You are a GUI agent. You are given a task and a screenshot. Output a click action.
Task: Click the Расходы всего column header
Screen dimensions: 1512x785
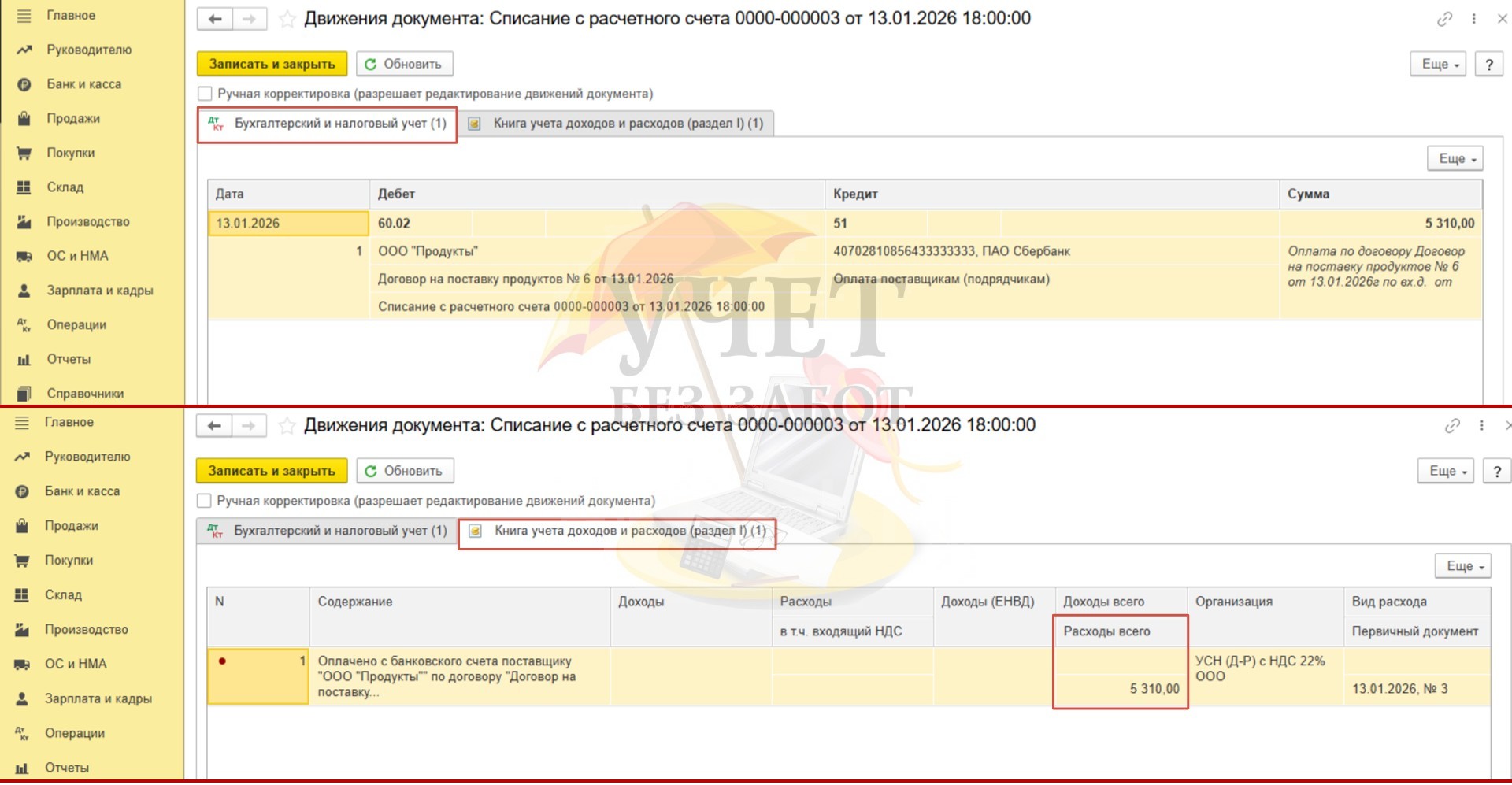[x=1106, y=631]
